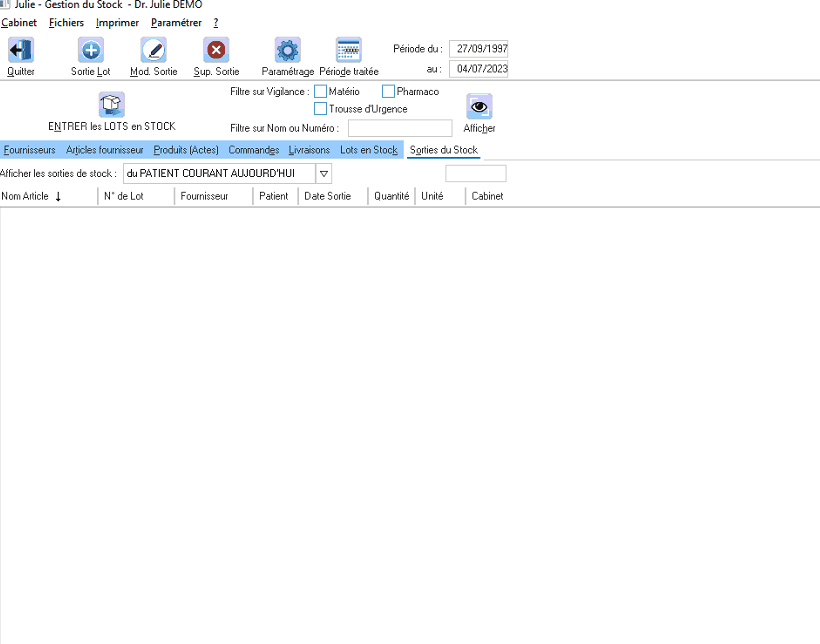820x644 pixels.
Task: Expand the sorties de stock dropdown arrow
Action: click(324, 174)
